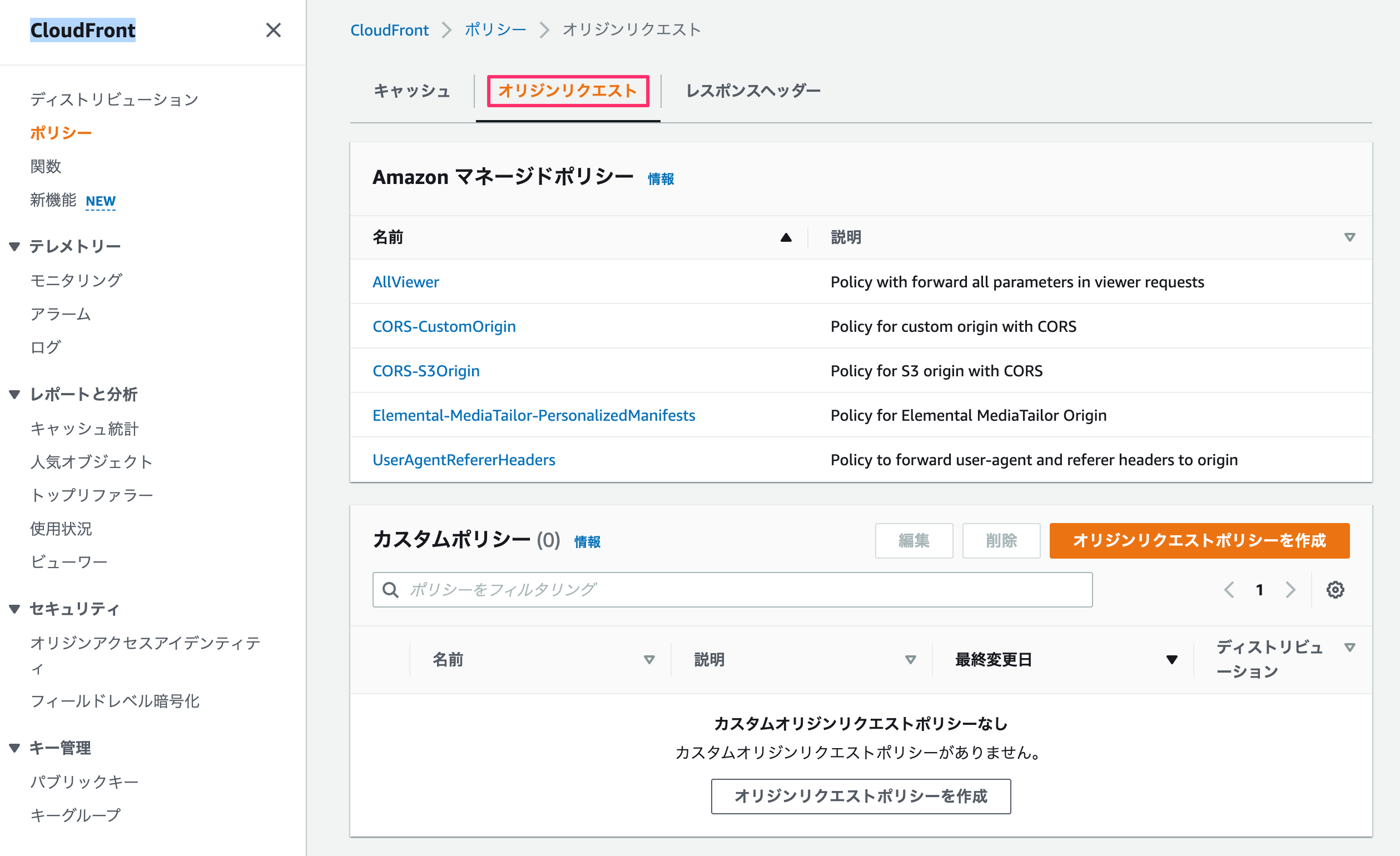Open 新機能 in sidebar

(x=53, y=200)
